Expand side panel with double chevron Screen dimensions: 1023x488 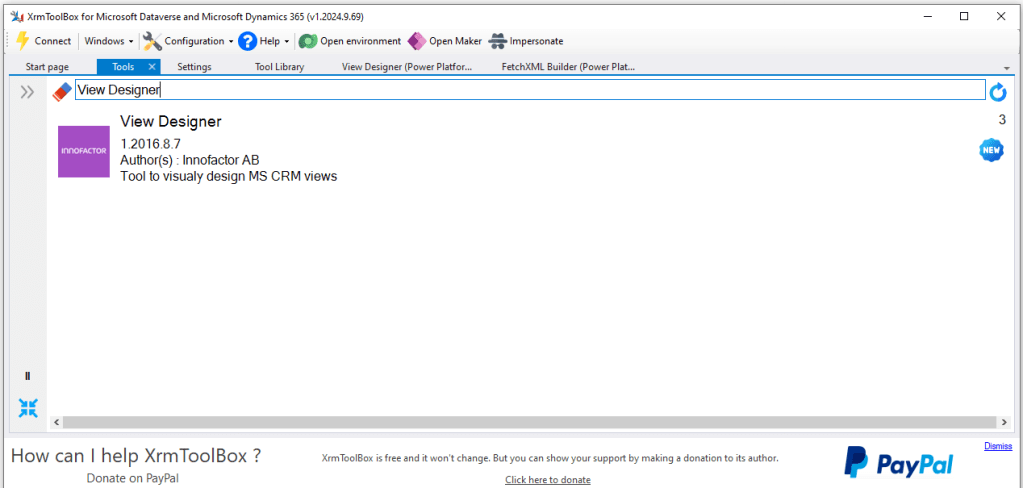[27, 92]
